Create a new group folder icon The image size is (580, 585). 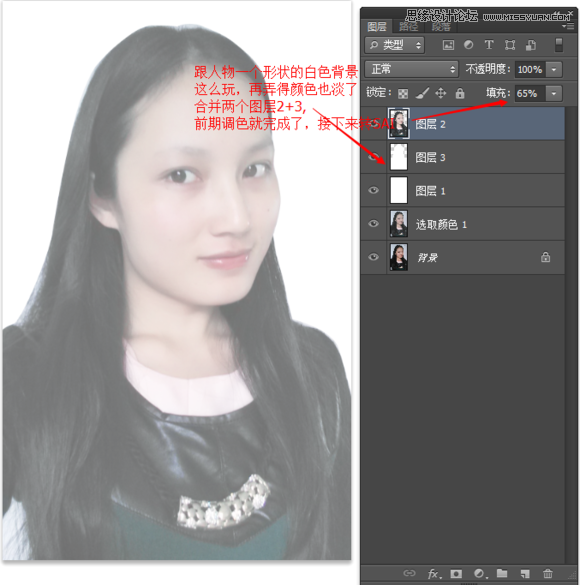502,573
